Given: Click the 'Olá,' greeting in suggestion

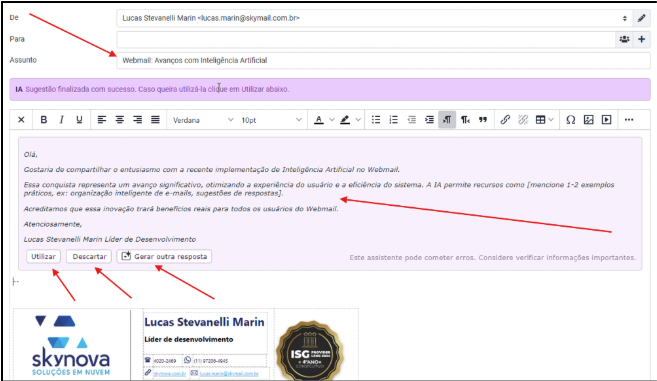Looking at the screenshot, I should click(x=31, y=154).
